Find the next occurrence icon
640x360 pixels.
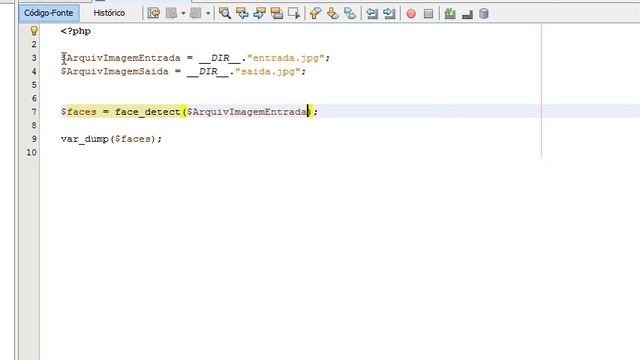tap(259, 13)
